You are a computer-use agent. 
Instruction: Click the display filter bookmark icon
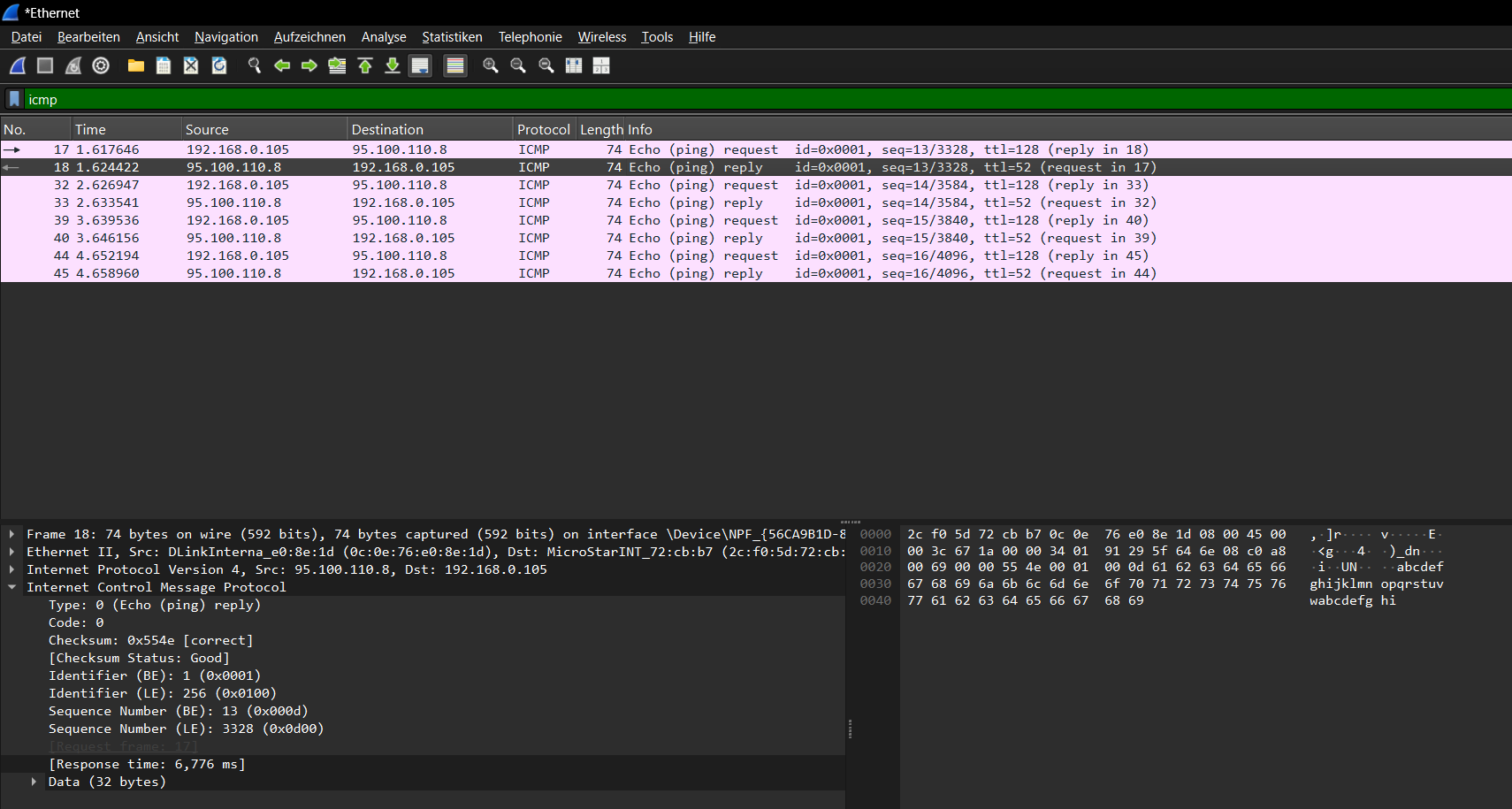point(14,99)
